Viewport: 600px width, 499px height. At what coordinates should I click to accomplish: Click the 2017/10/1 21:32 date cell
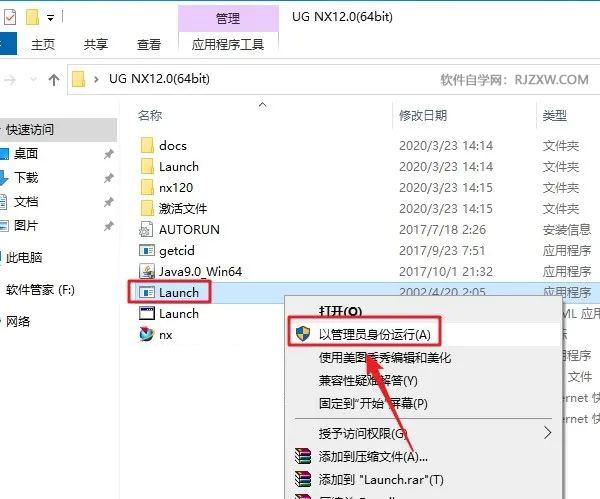(446, 271)
